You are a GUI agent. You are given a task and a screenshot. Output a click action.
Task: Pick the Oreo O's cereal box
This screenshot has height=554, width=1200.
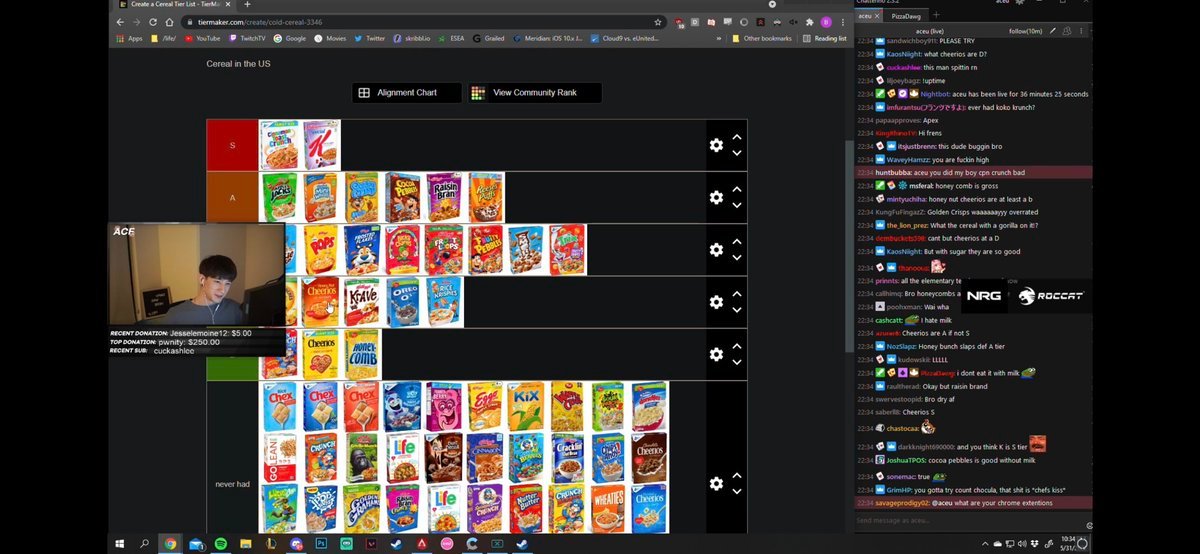coord(402,302)
